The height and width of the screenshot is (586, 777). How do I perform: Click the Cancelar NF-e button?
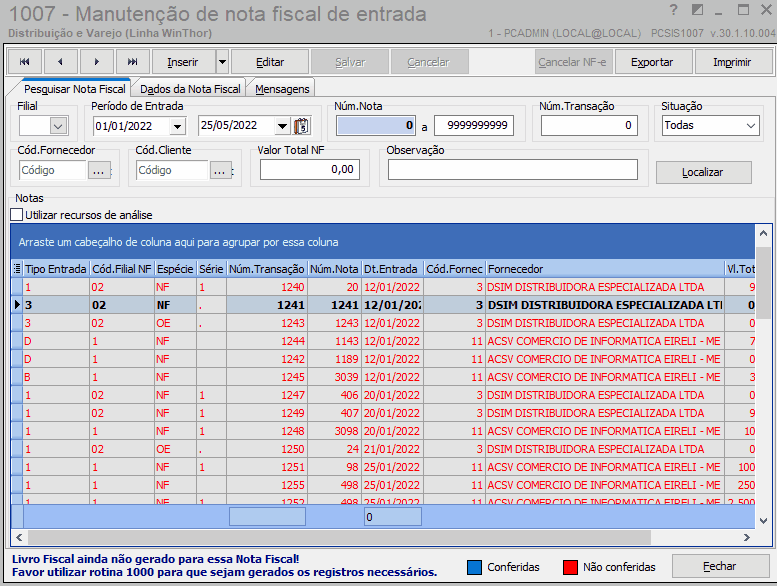573,62
